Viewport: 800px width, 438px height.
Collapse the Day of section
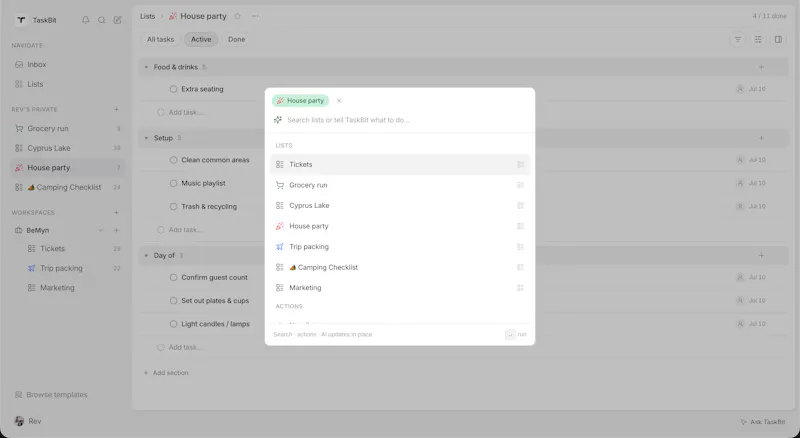tap(146, 255)
